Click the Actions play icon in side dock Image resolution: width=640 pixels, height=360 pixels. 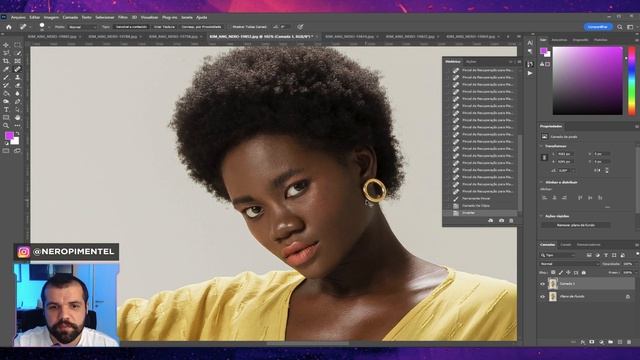[x=530, y=73]
